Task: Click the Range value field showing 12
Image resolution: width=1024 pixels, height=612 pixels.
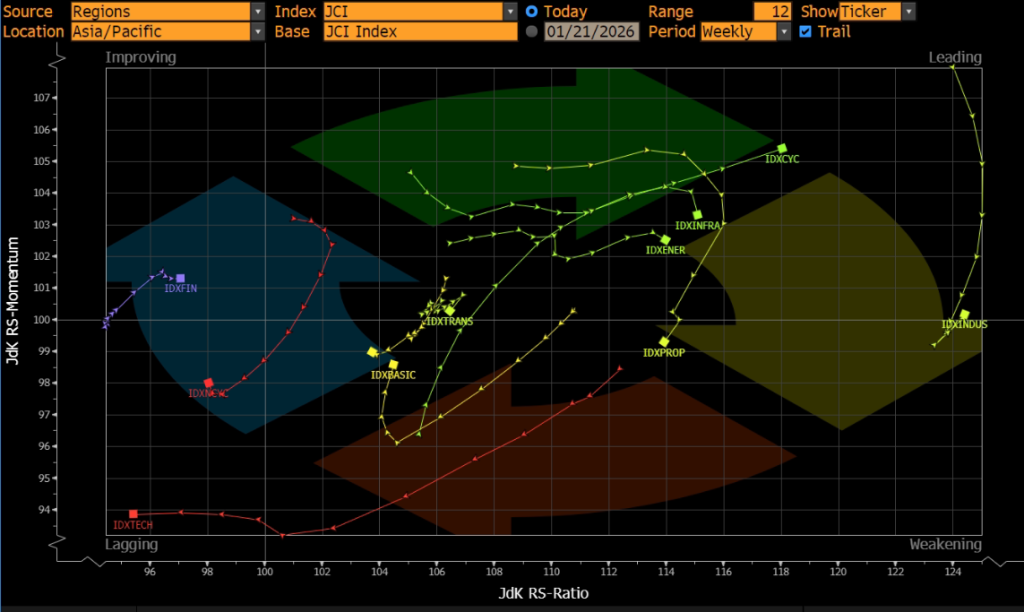Action: coord(762,12)
